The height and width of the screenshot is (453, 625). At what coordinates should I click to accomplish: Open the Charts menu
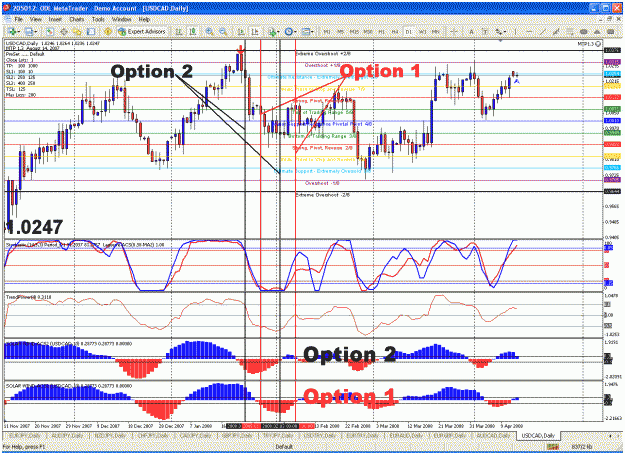(77, 19)
